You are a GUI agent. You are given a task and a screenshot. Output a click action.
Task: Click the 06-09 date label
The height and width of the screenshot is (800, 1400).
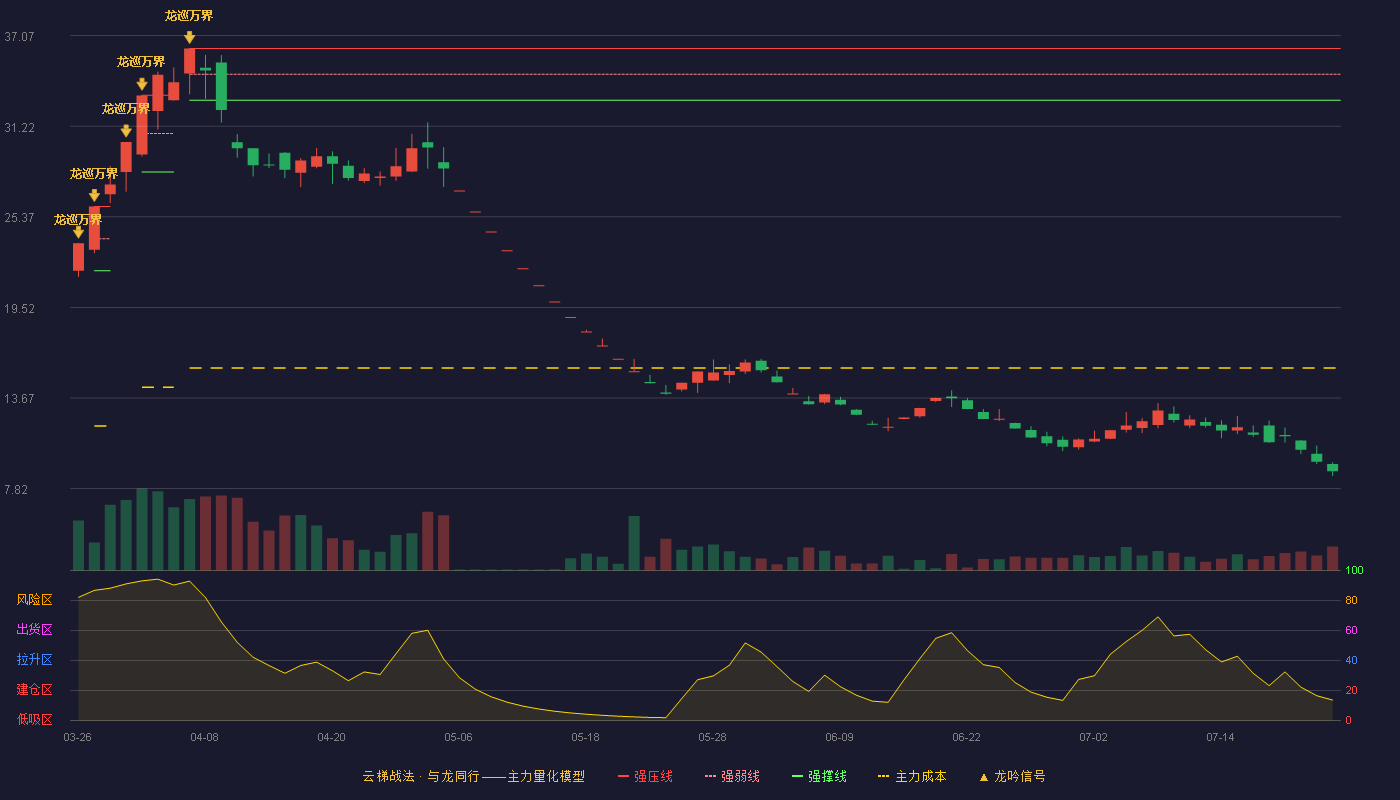[x=840, y=737]
